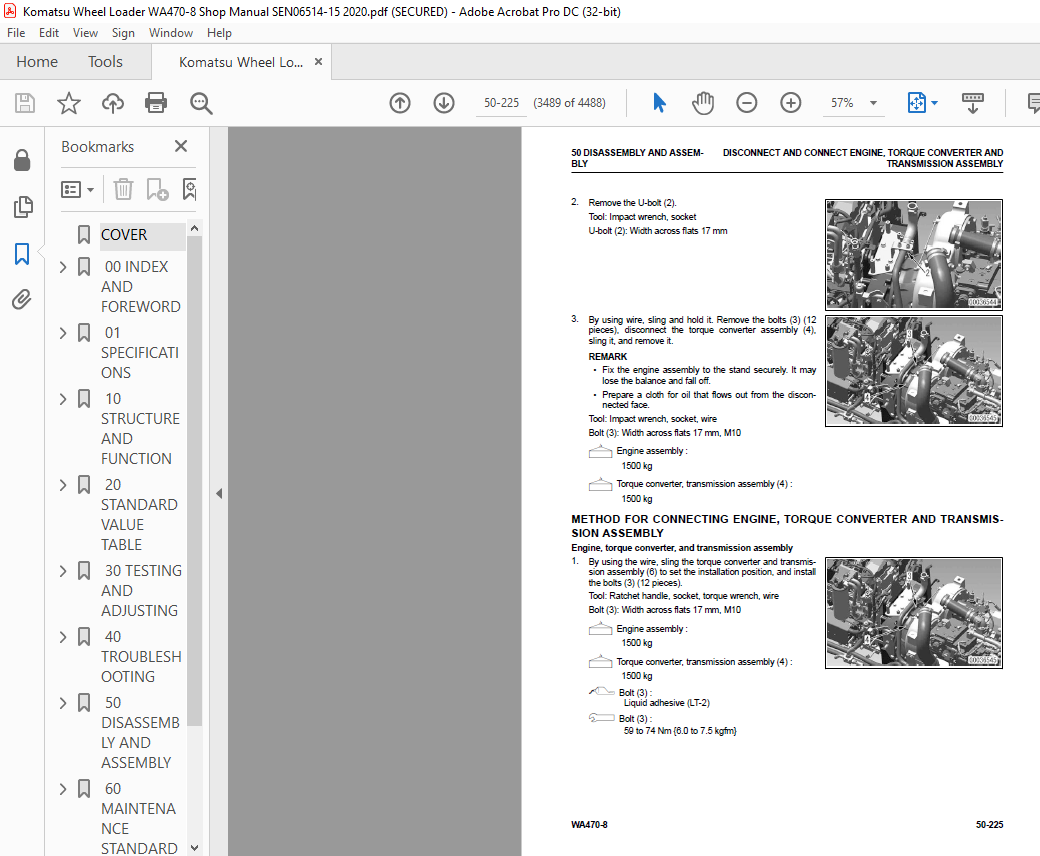The width and height of the screenshot is (1040, 856).
Task: Switch to the Home tab
Action: [37, 62]
